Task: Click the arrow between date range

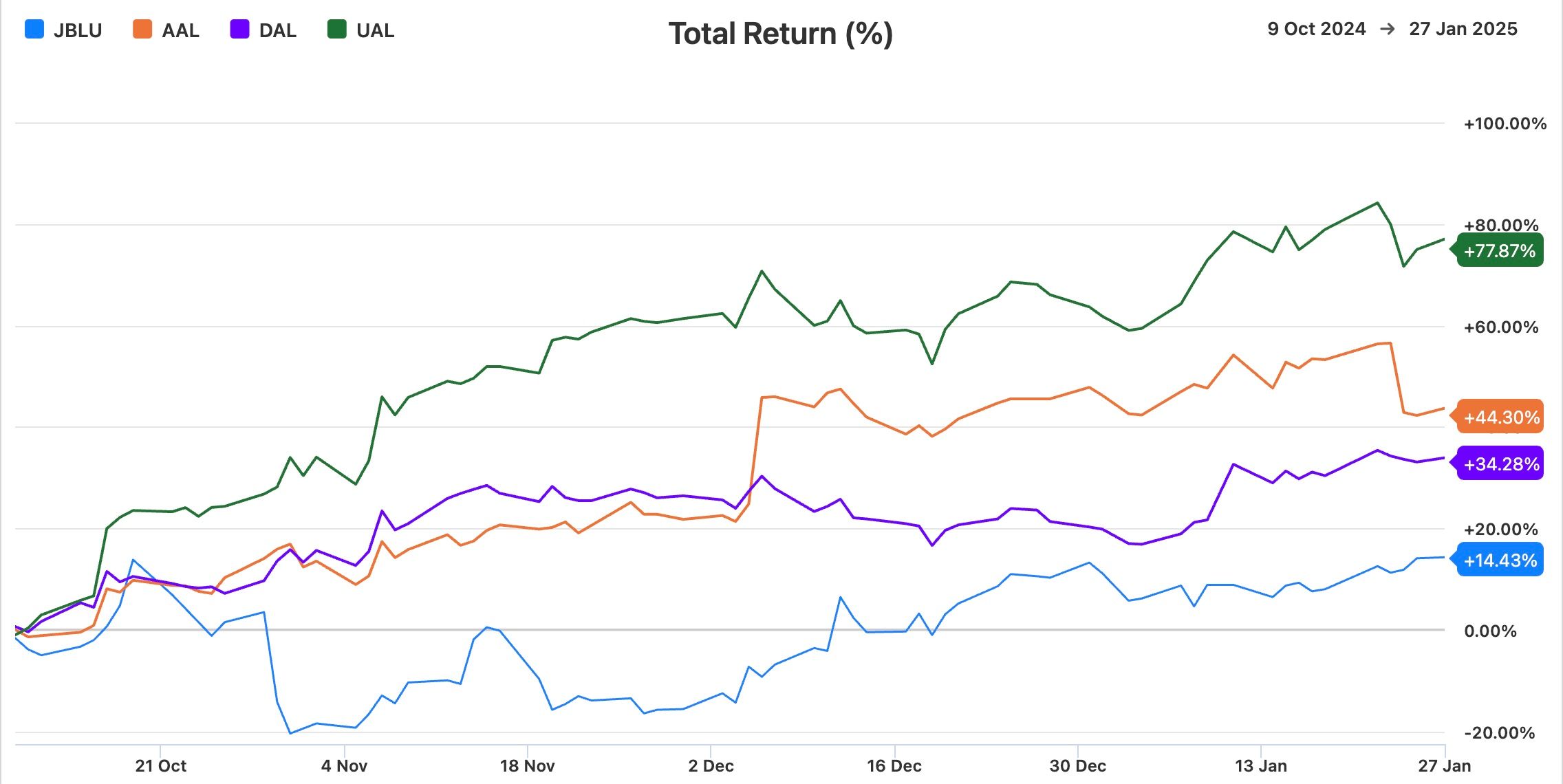Action: coord(1388,29)
